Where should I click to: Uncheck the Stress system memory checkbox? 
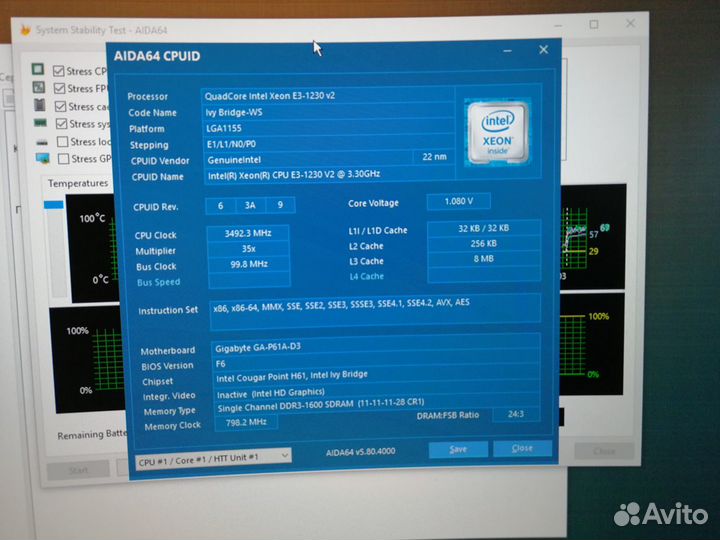61,124
